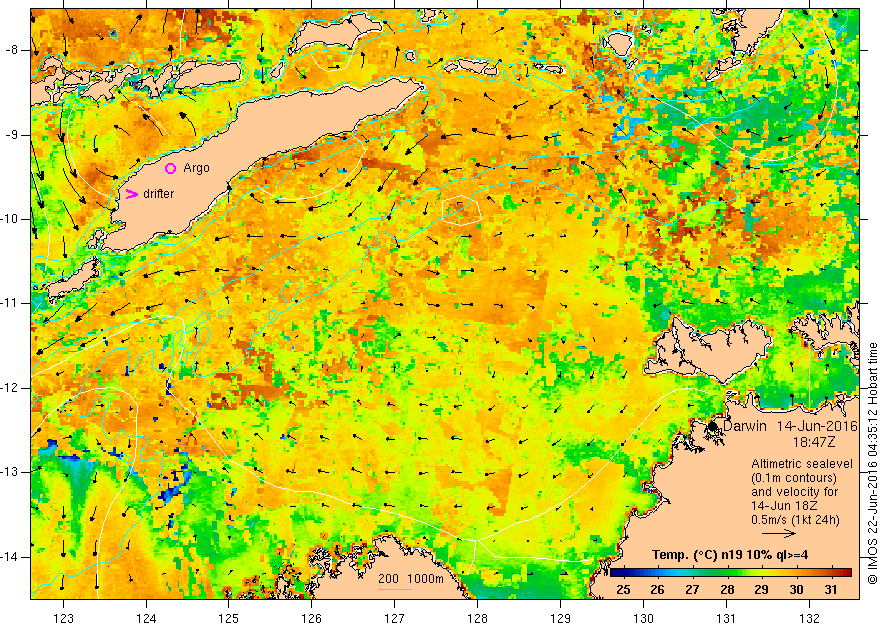Screen dimensions: 880x630
Task: Click the '14-Jun-2016' date text
Action: pyautogui.click(x=818, y=426)
